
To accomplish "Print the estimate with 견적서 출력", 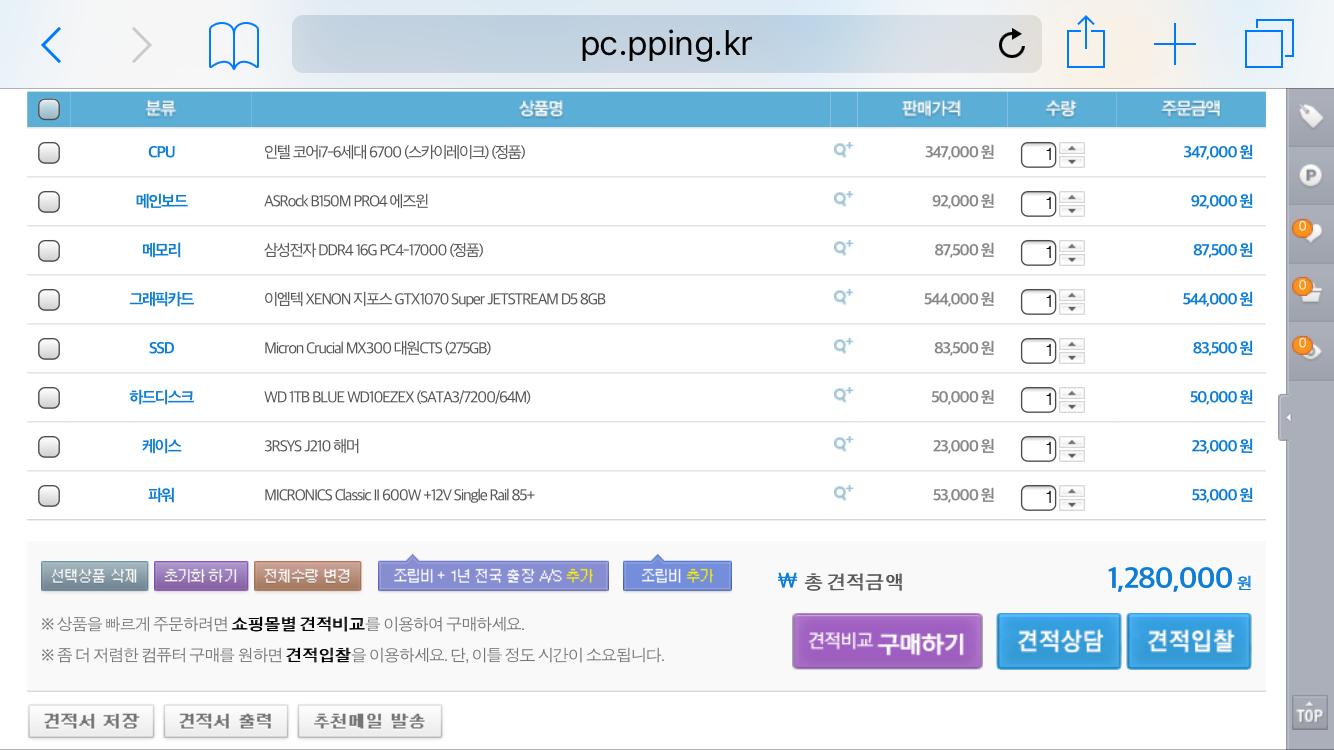I will (225, 721).
